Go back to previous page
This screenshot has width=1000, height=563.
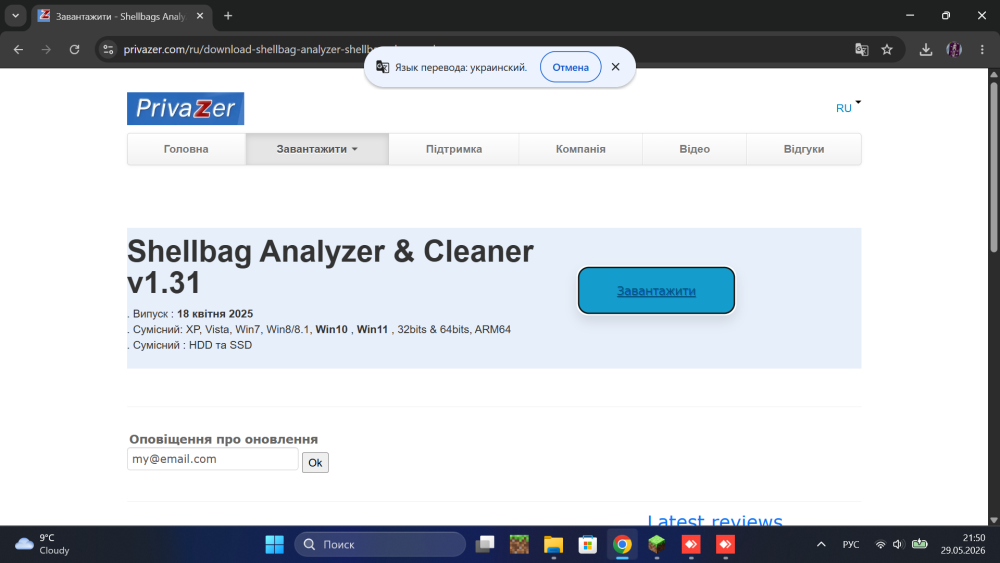click(x=18, y=49)
